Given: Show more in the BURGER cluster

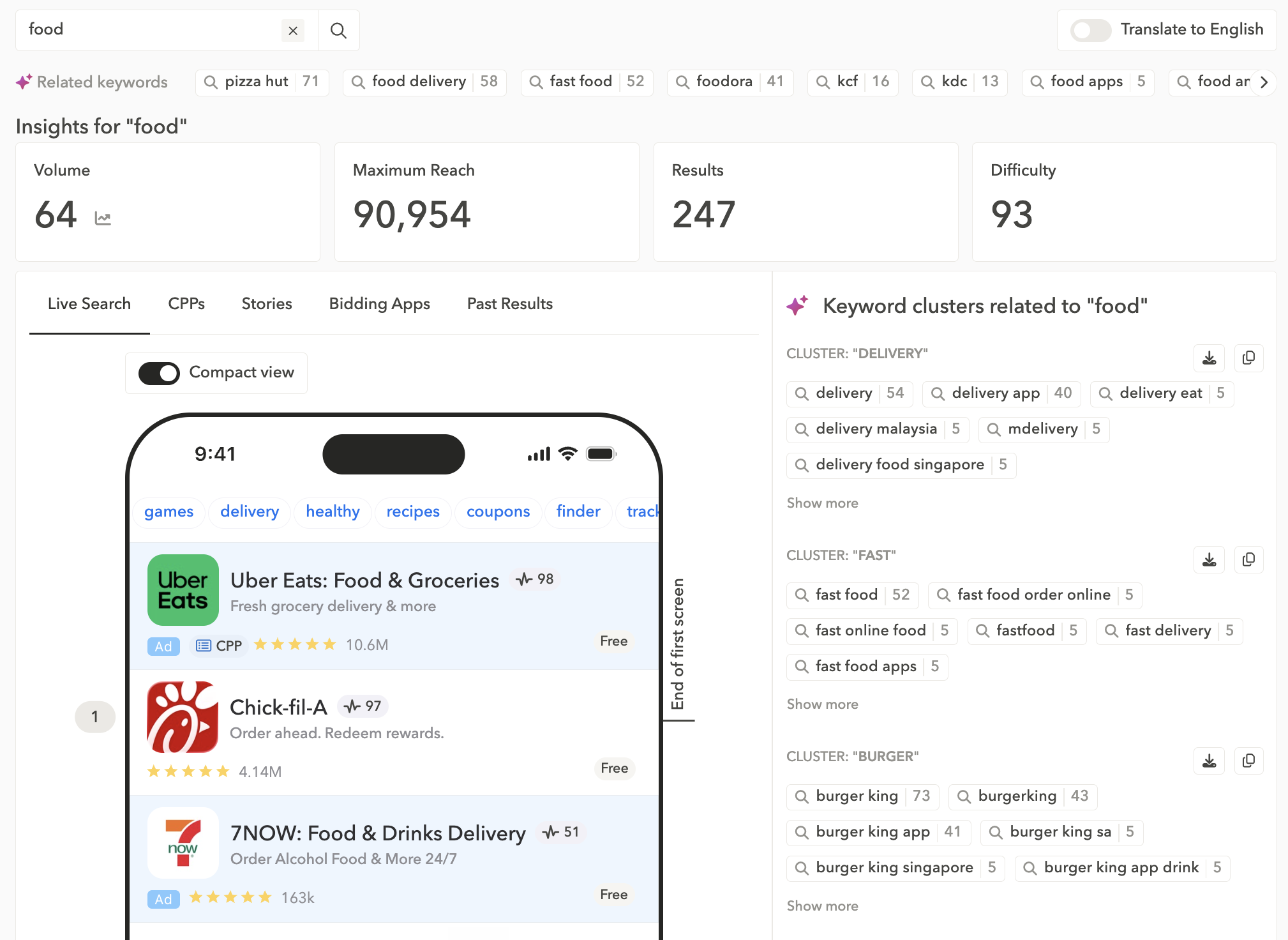Looking at the screenshot, I should (822, 906).
